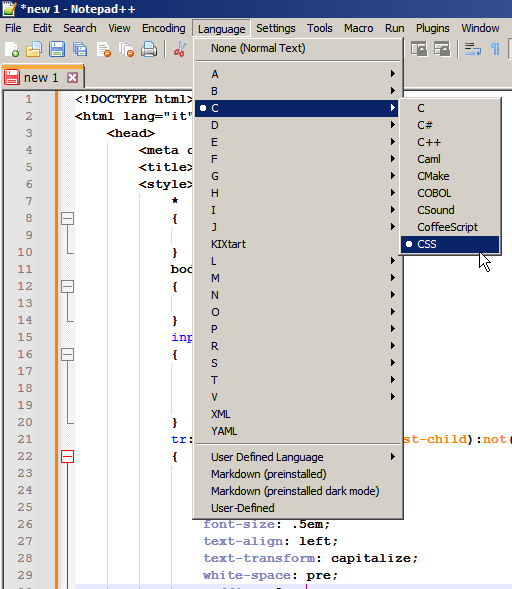Open the Plugins menu
Image resolution: width=512 pixels, height=589 pixels.
[432, 29]
